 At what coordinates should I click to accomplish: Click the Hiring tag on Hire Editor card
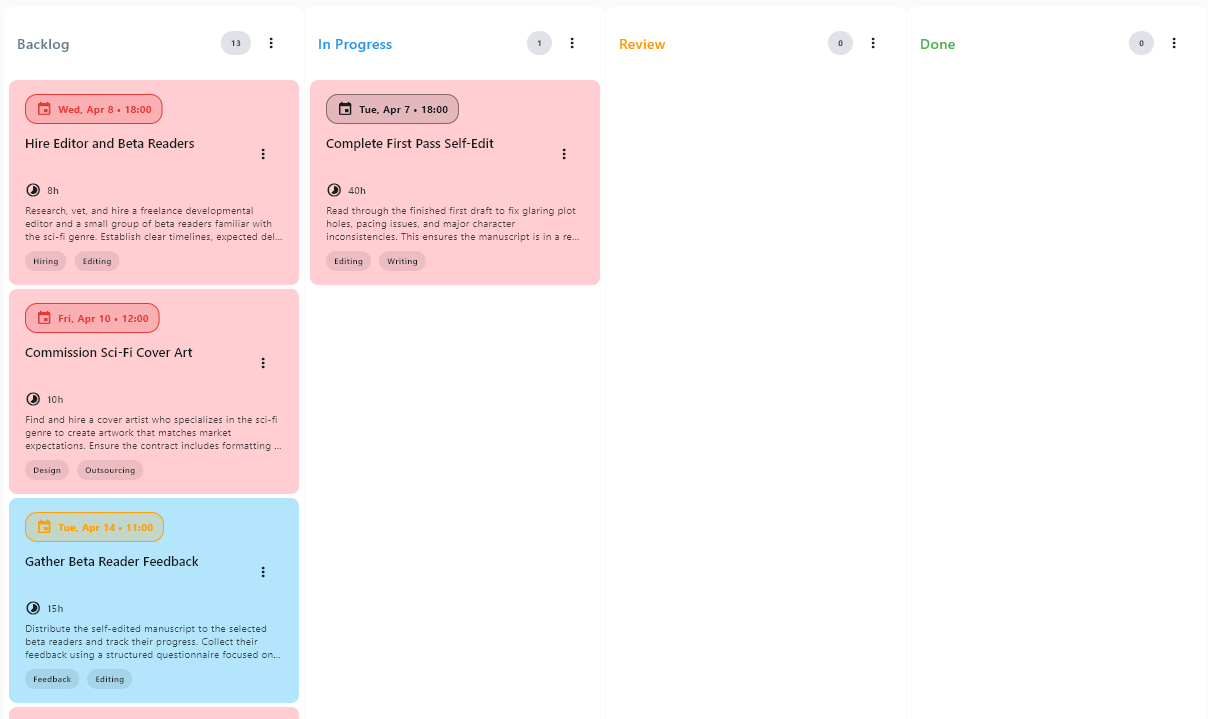point(46,261)
